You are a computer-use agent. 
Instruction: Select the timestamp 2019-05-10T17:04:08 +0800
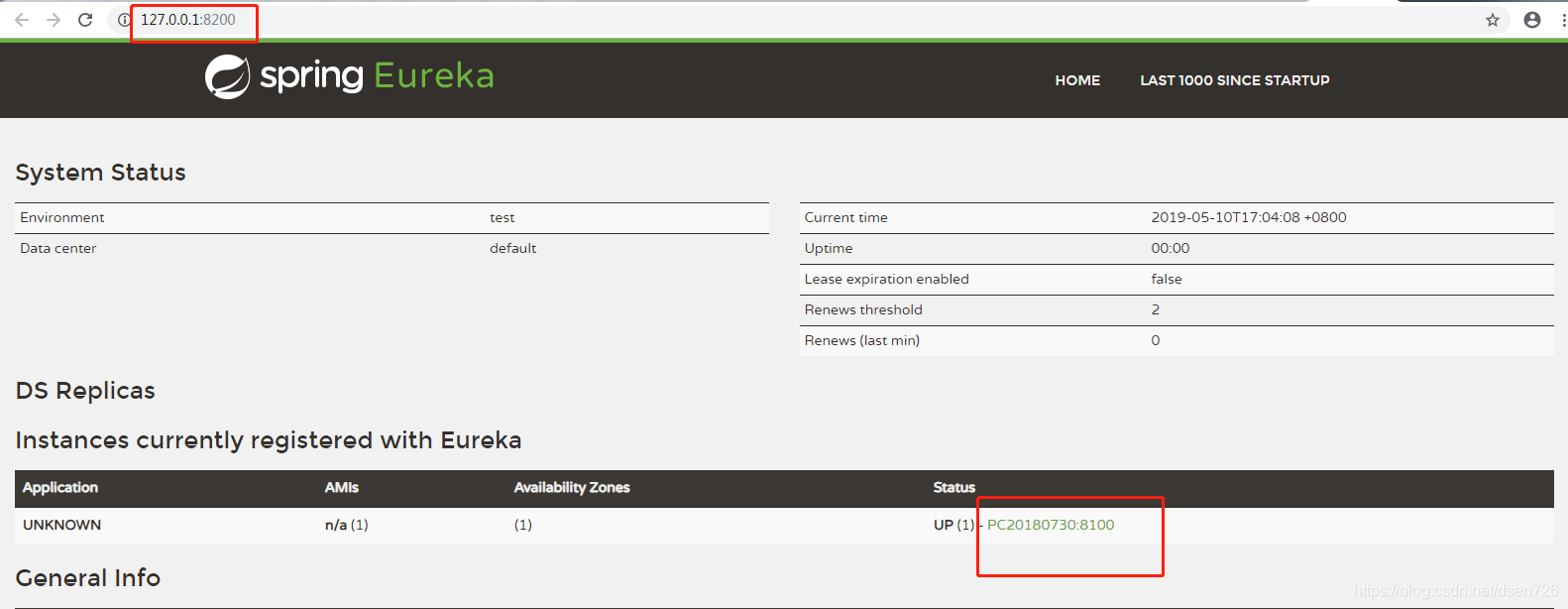1249,217
